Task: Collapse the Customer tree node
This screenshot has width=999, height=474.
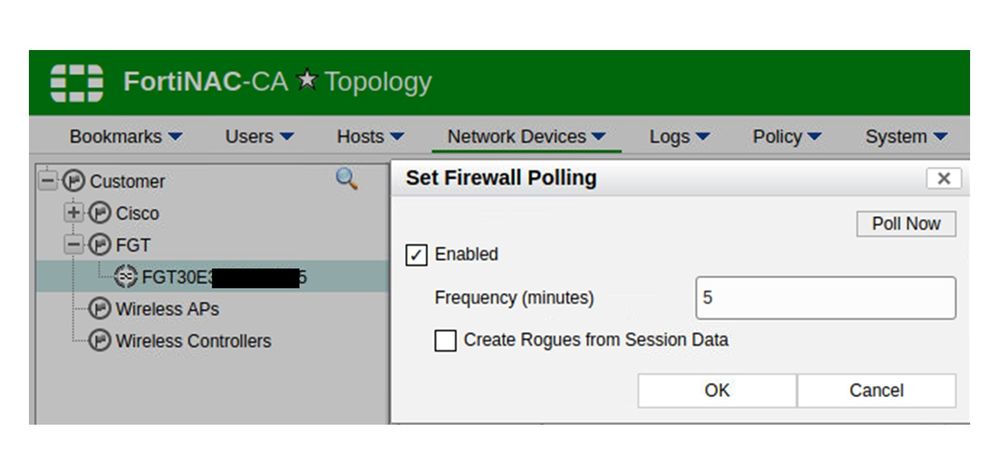Action: pos(47,181)
